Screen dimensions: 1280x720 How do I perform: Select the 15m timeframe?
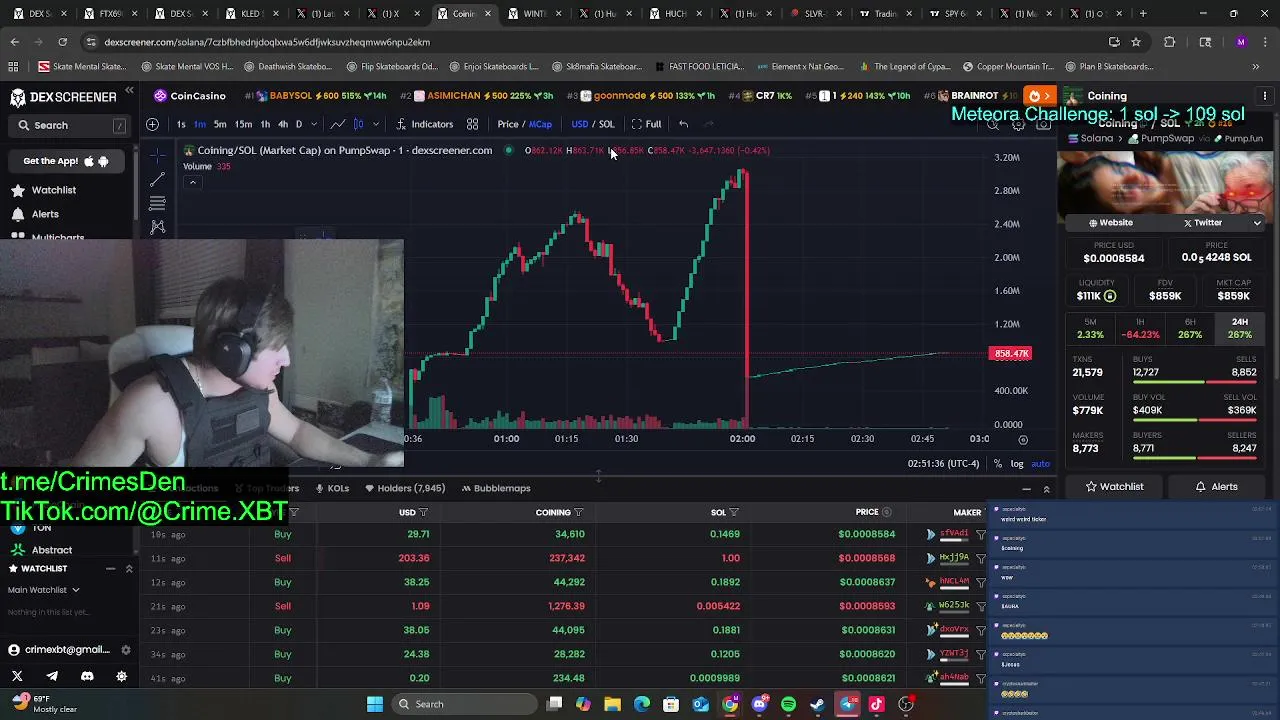pos(243,124)
